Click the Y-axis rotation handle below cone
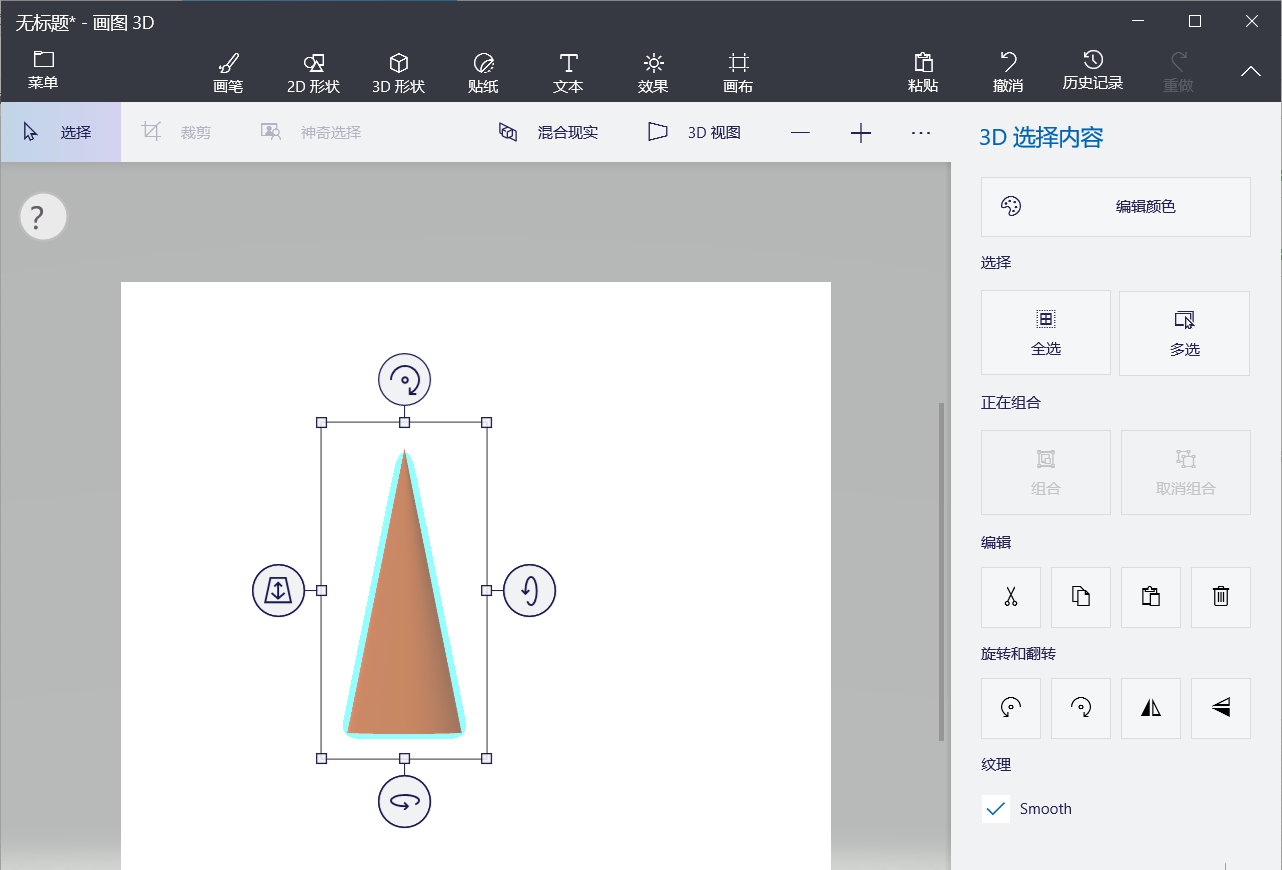 click(404, 801)
